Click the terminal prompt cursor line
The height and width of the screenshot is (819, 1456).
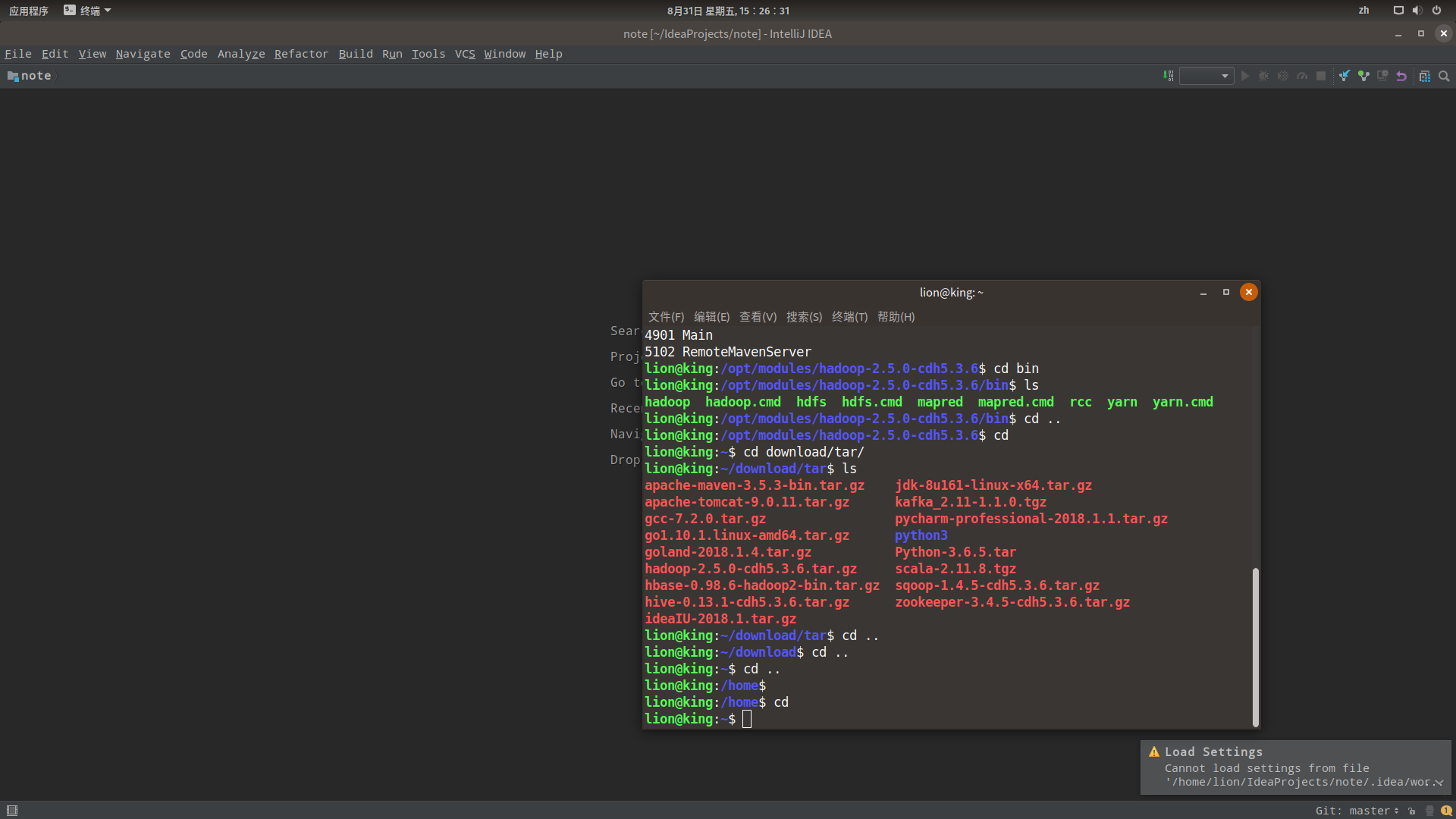click(x=698, y=719)
